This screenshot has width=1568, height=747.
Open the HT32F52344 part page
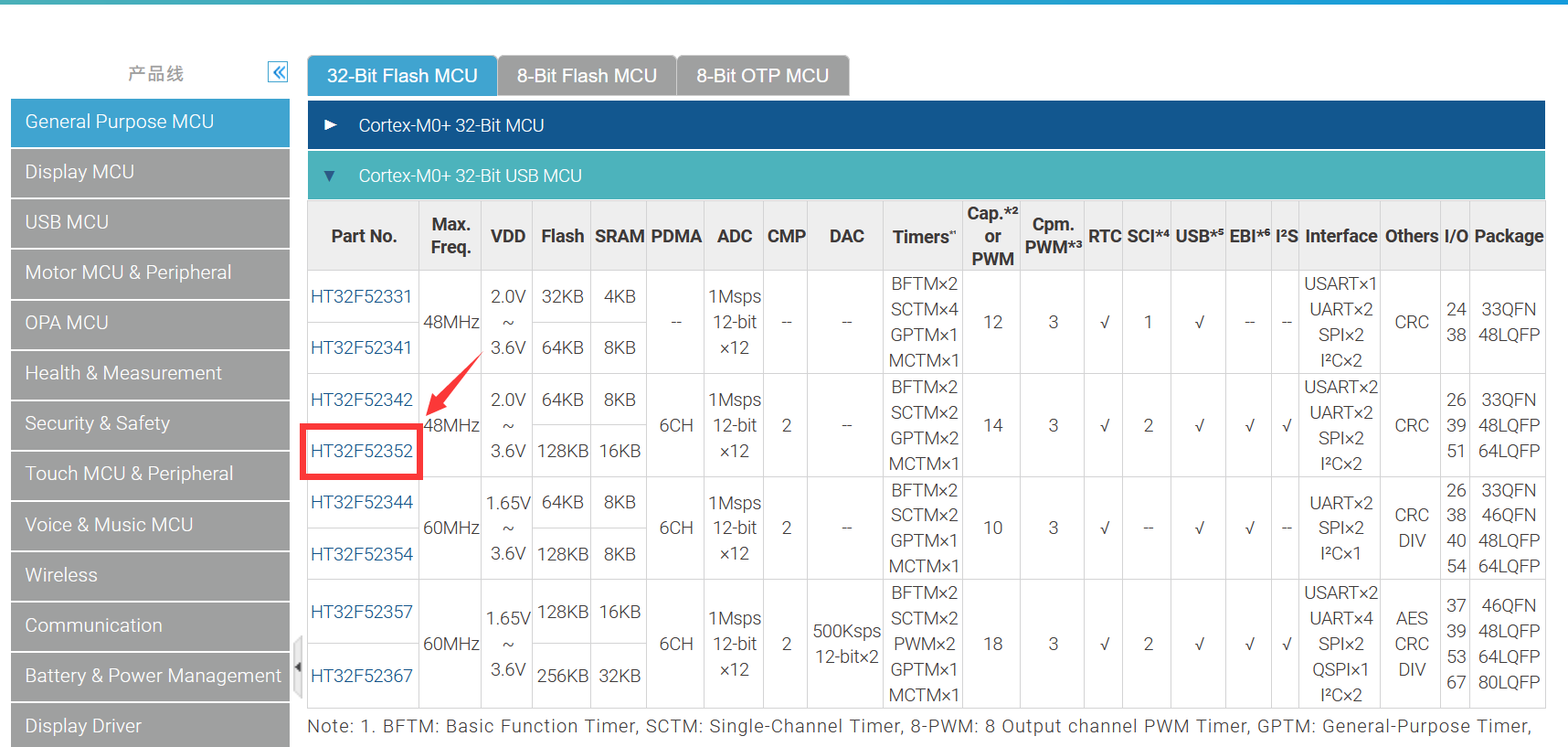coord(362,502)
